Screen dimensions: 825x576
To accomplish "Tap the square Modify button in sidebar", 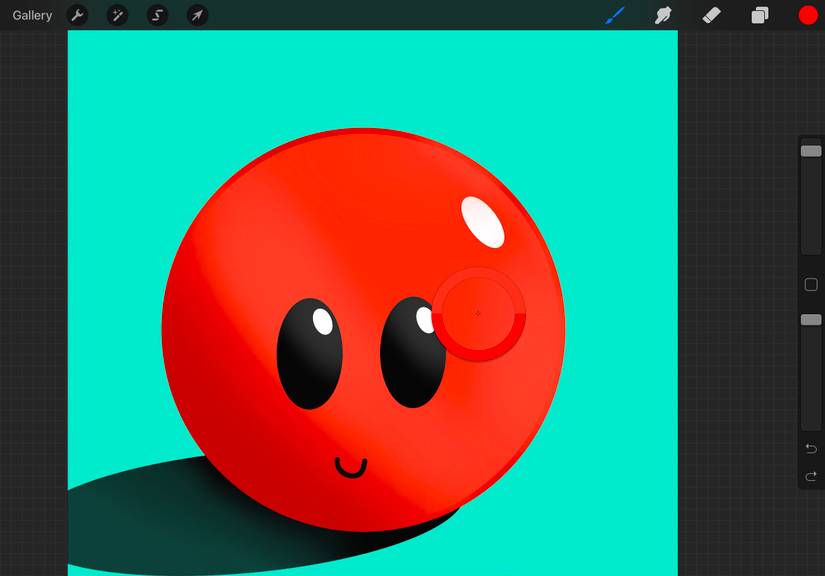I will 811,285.
